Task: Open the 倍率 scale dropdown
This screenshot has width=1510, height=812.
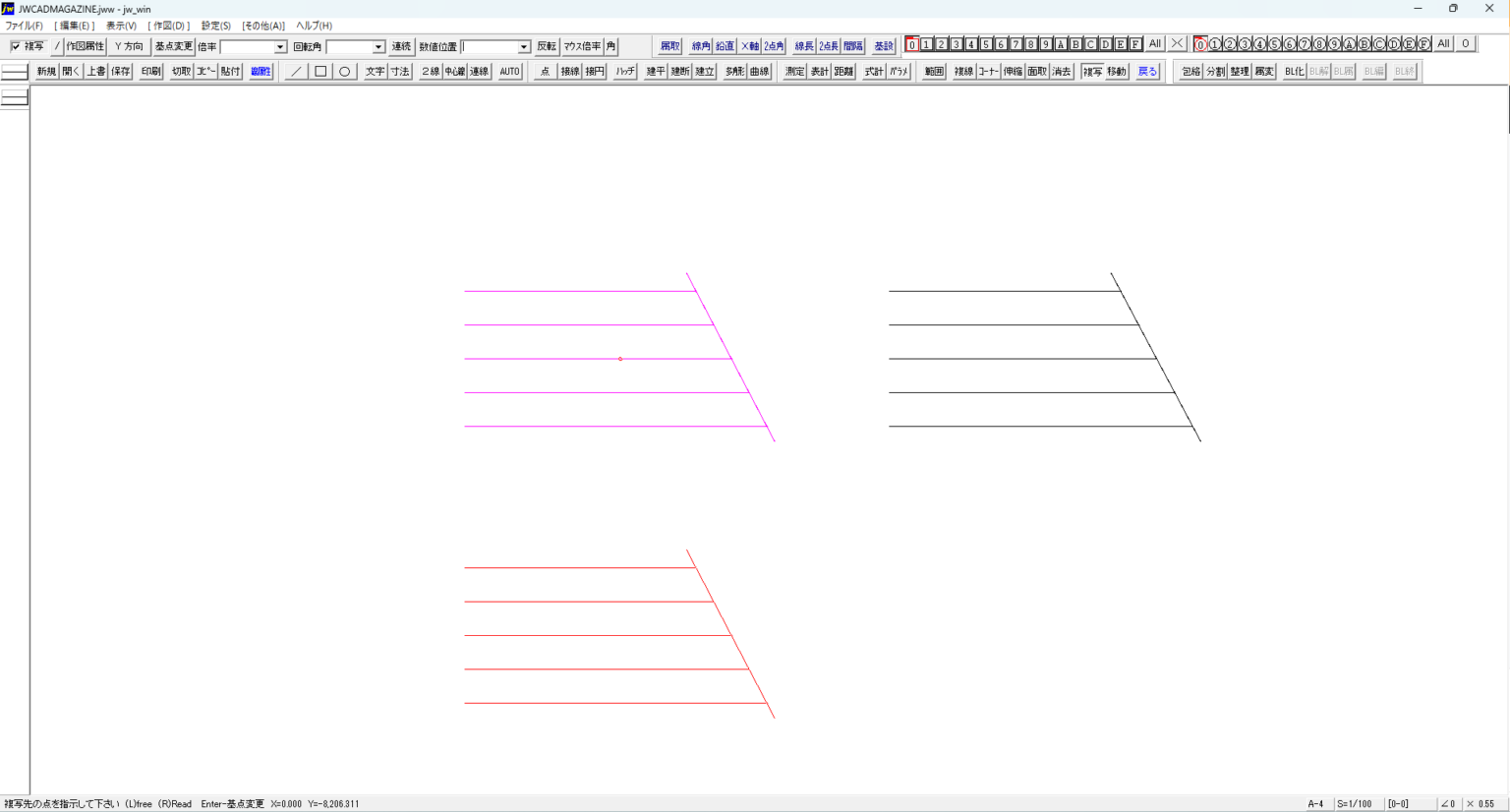Action: point(280,47)
